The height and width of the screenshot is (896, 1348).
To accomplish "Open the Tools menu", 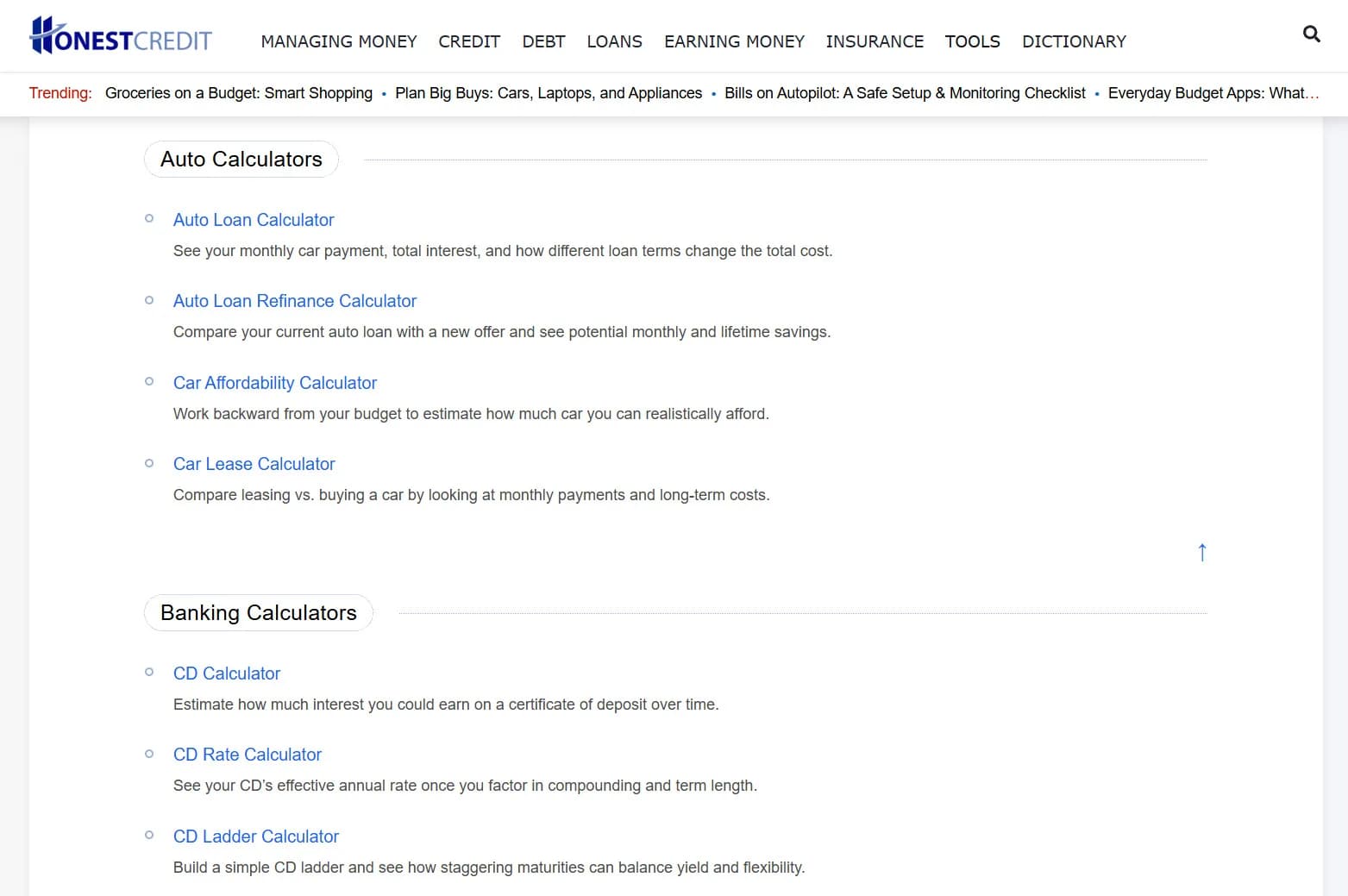I will tap(972, 41).
